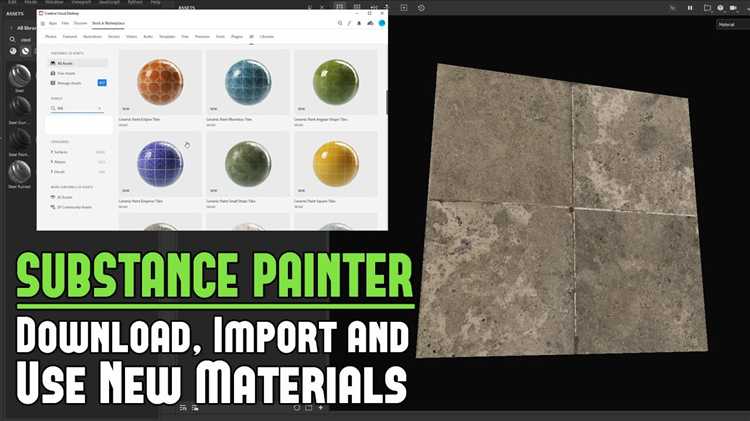This screenshot has width=750, height=421.
Task: Open the Creative Cloud hamburger menu
Action: 43,23
